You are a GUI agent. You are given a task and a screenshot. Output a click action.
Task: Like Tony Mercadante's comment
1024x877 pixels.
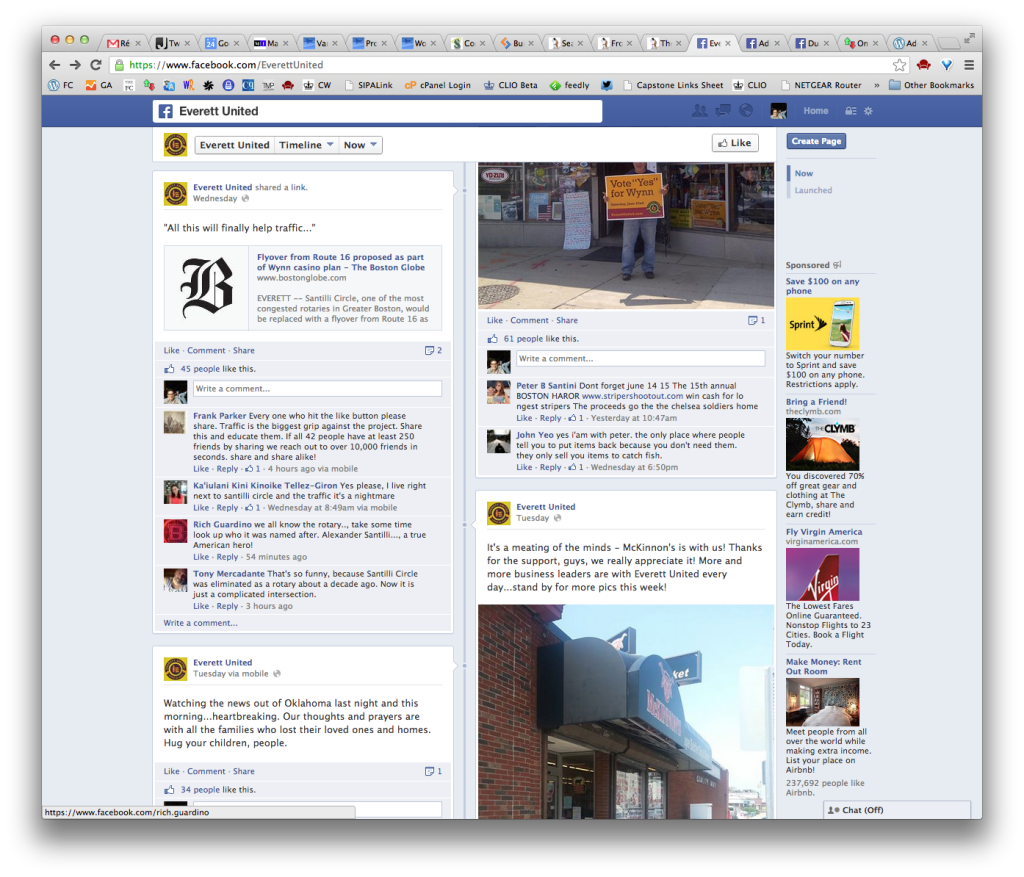pyautogui.click(x=201, y=606)
